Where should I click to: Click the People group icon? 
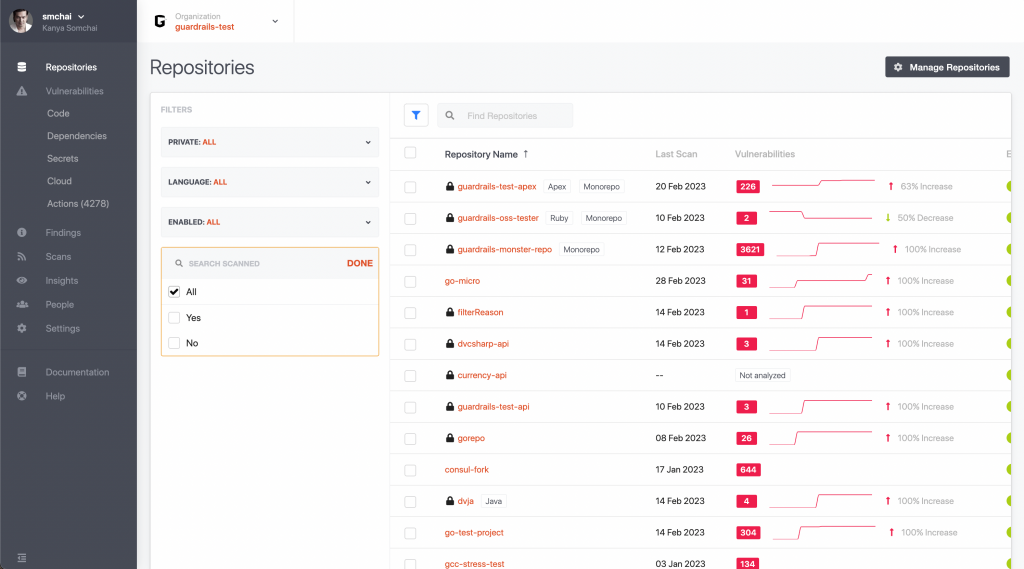[22, 304]
